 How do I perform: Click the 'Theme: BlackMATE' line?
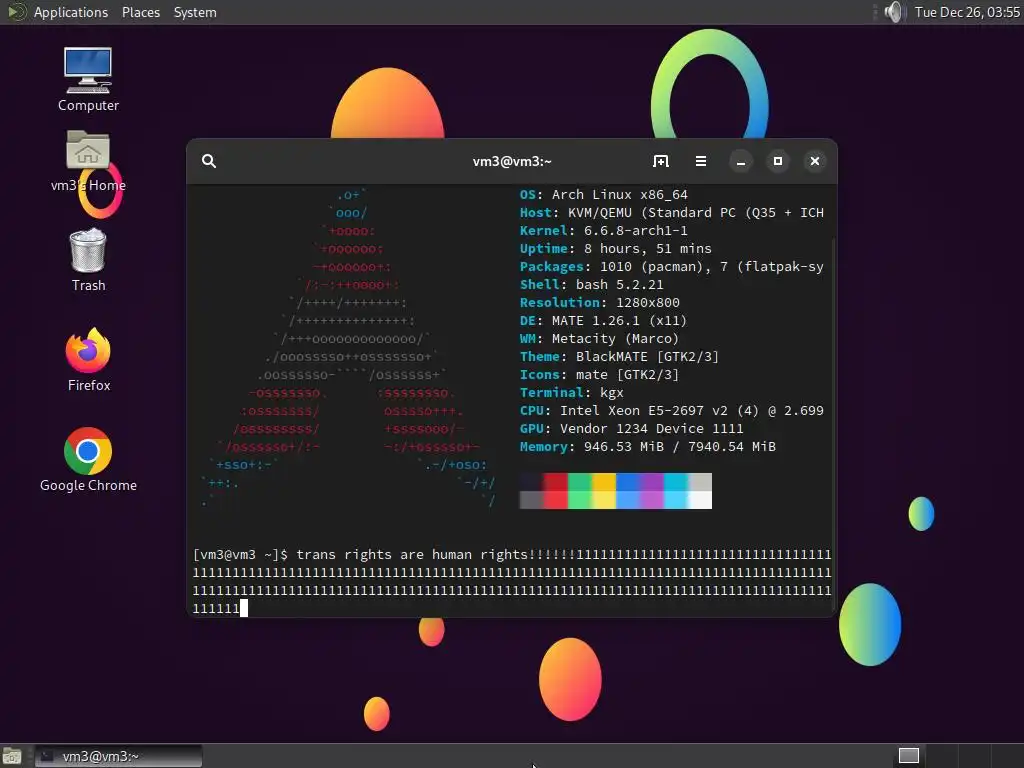(x=619, y=357)
